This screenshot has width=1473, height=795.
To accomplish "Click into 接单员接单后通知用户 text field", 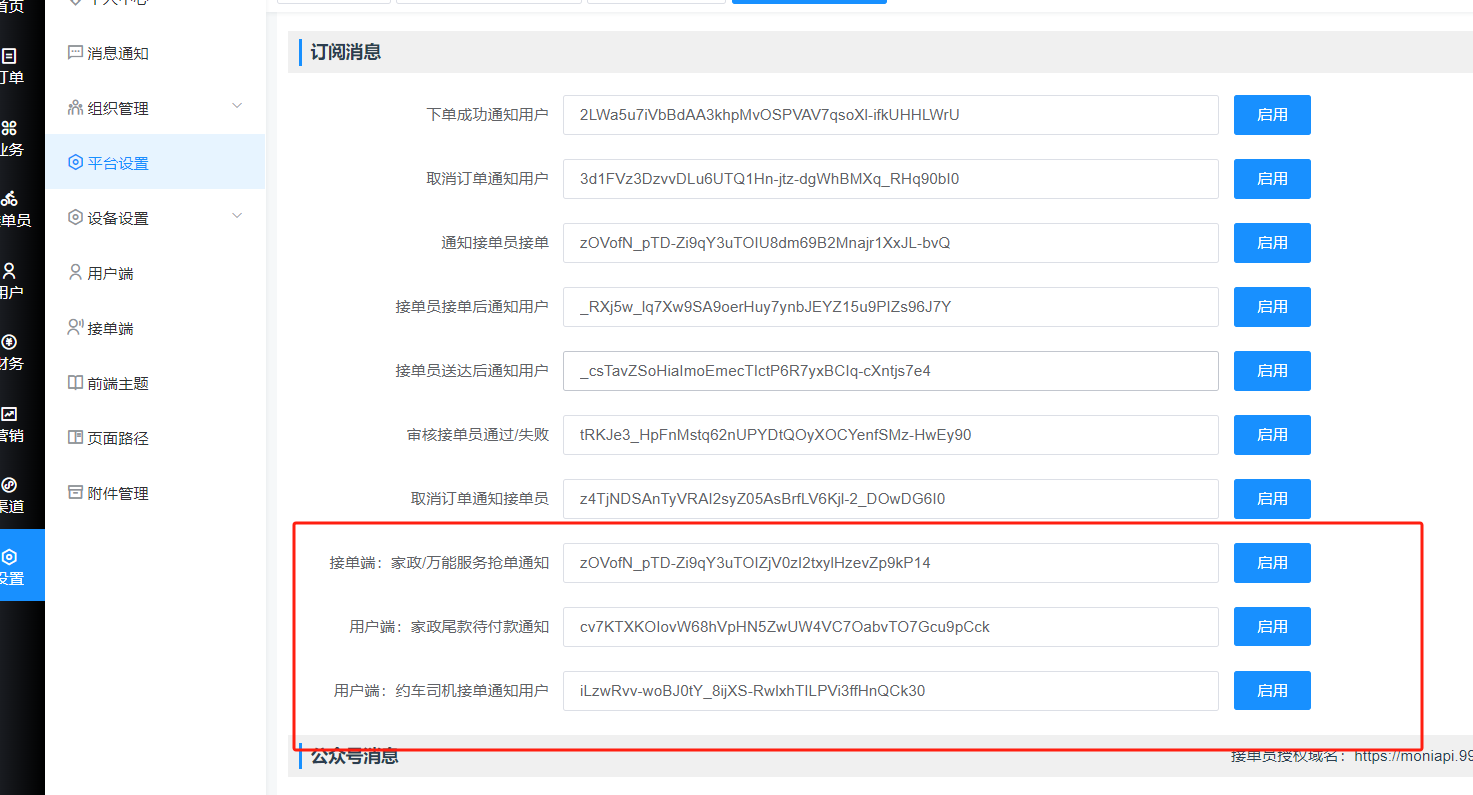I will pyautogui.click(x=891, y=307).
